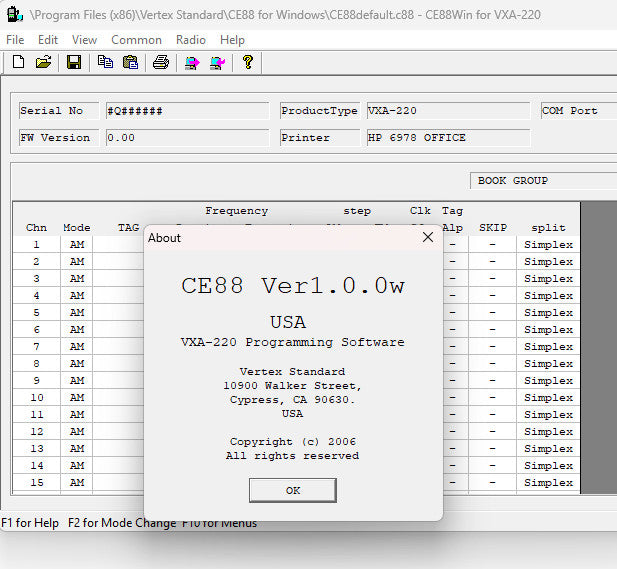This screenshot has height=569, width=617.
Task: Click the FW Version value field
Action: click(x=187, y=138)
